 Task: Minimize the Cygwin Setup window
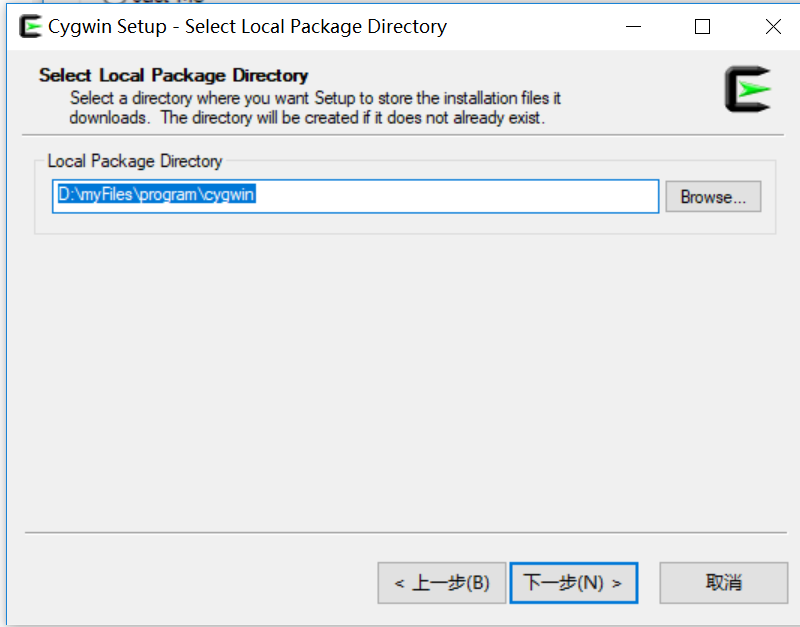(x=633, y=27)
